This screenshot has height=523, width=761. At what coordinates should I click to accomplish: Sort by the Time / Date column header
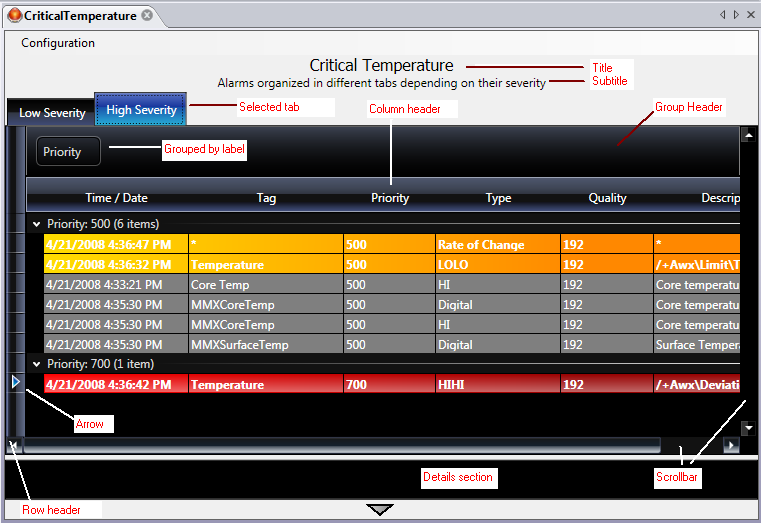click(116, 198)
